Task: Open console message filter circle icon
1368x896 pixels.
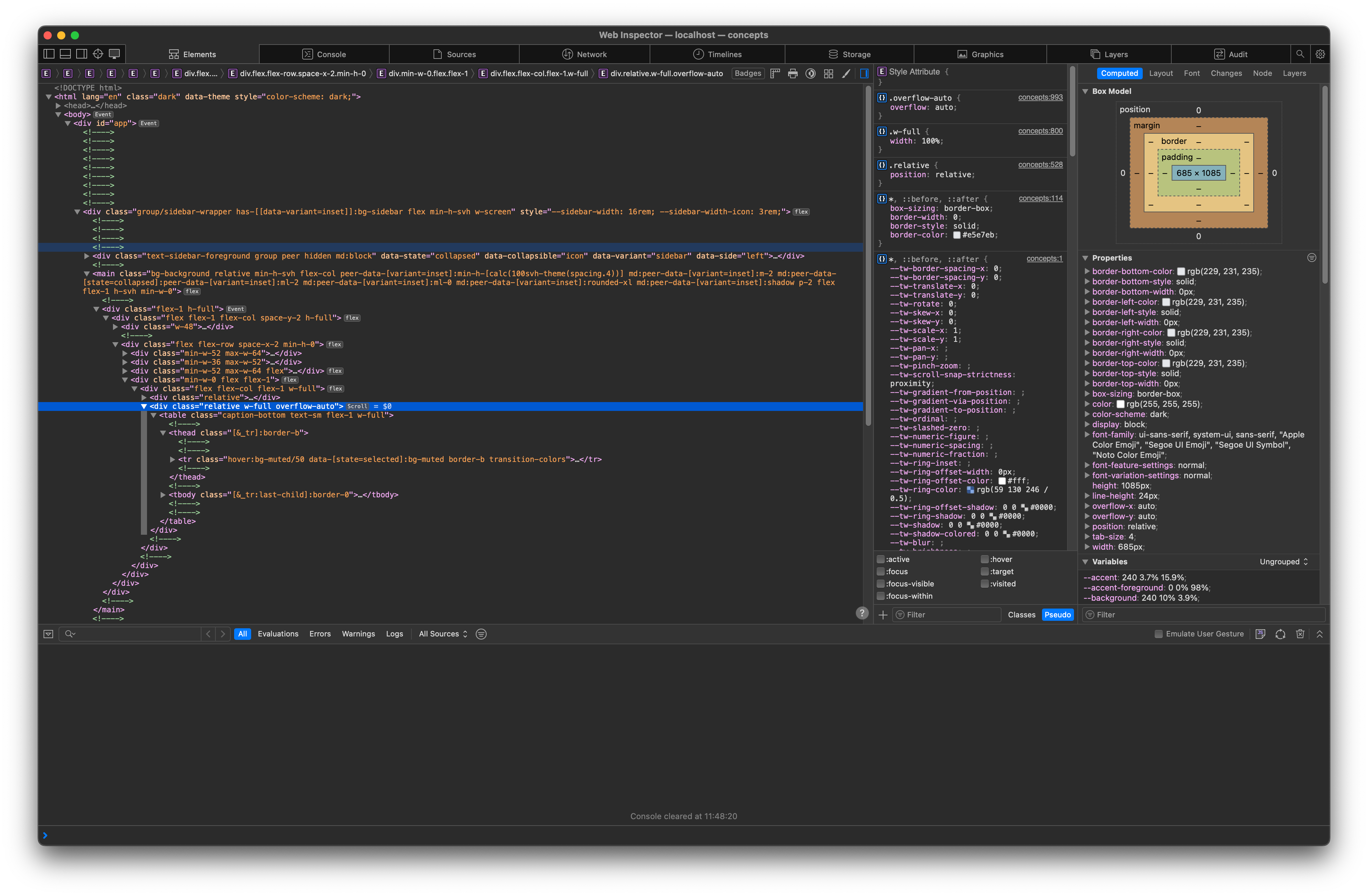Action: pos(481,634)
